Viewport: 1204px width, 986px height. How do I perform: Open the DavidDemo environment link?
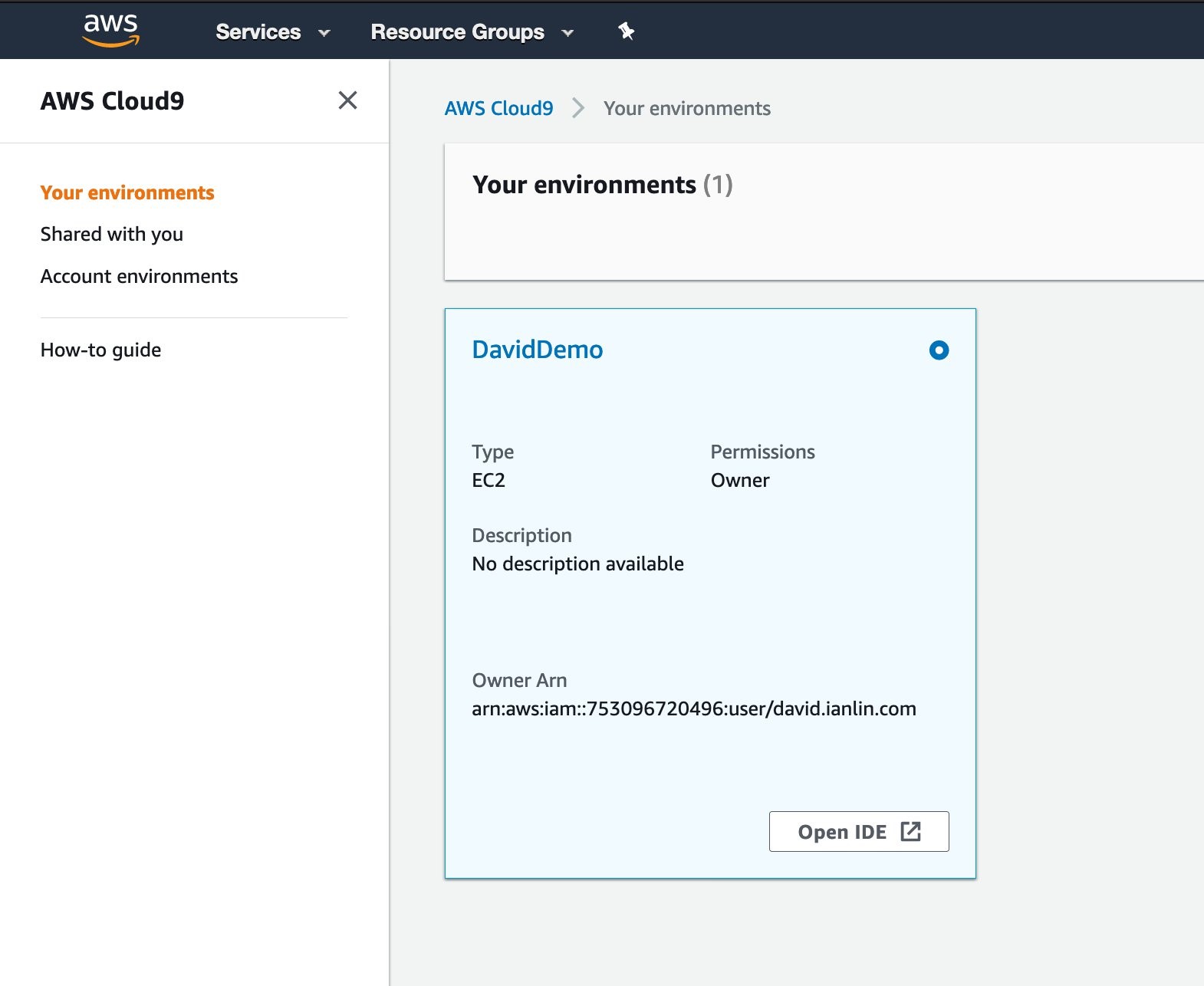pyautogui.click(x=538, y=350)
